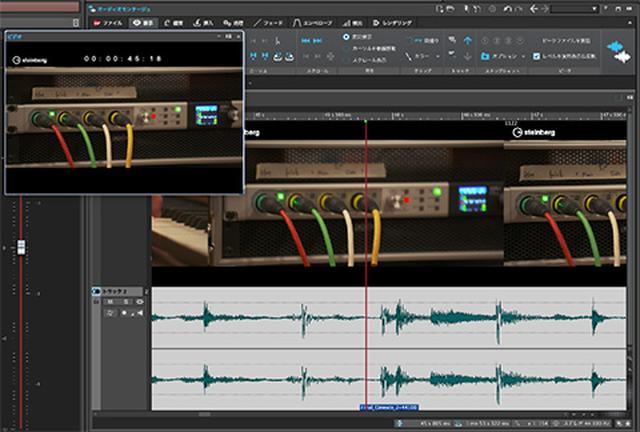Click the new file icon in title bar

(x=439, y=9)
